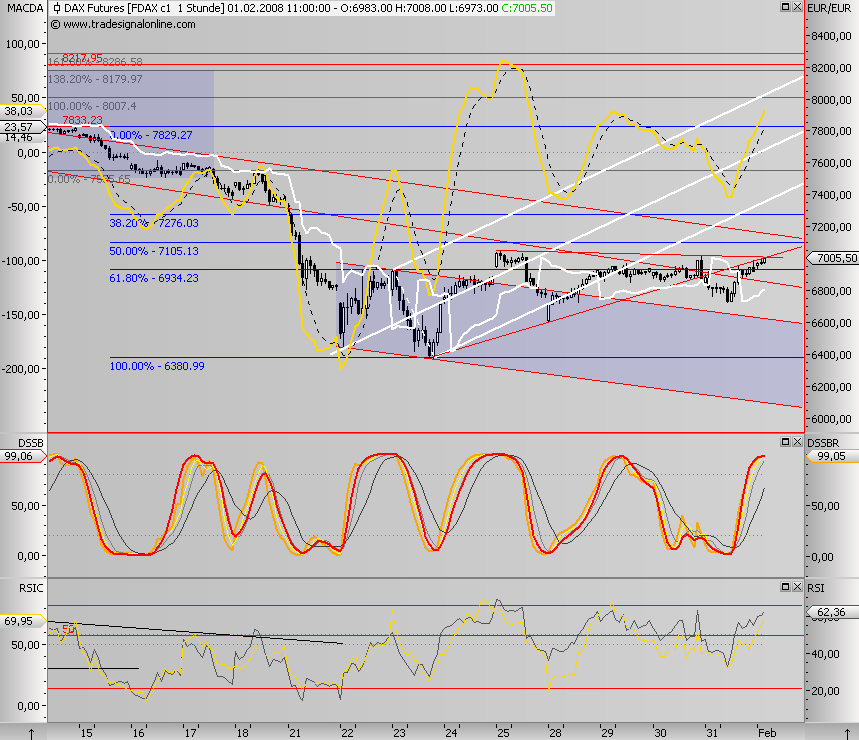
Task: Select the DSSB pane label
Action: (31, 443)
